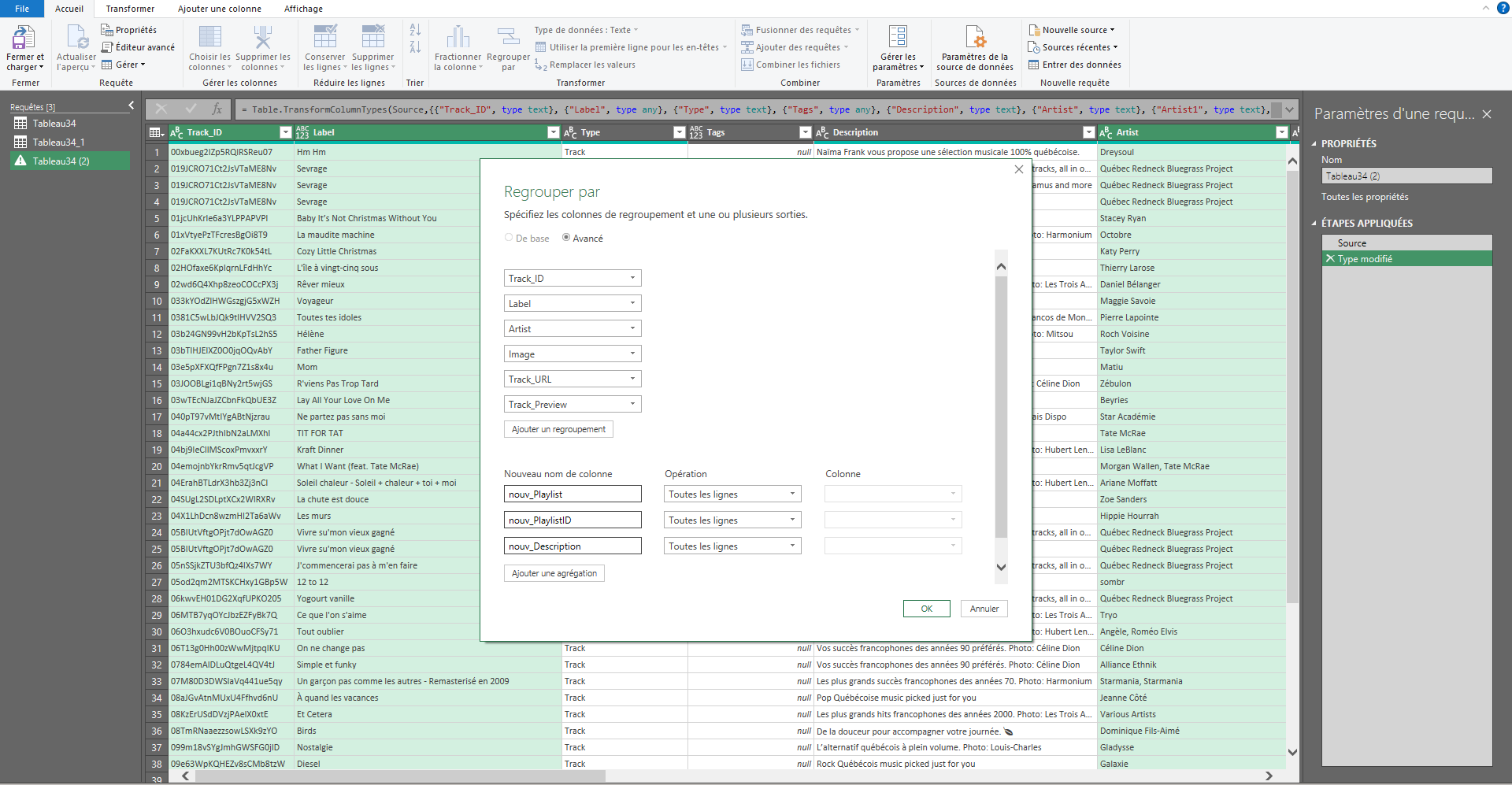
Task: Cancel formula edit with the X icon
Action: (x=161, y=109)
